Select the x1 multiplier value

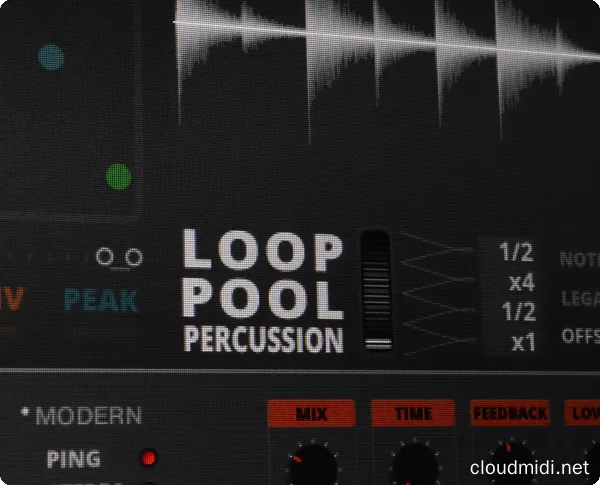tap(524, 341)
